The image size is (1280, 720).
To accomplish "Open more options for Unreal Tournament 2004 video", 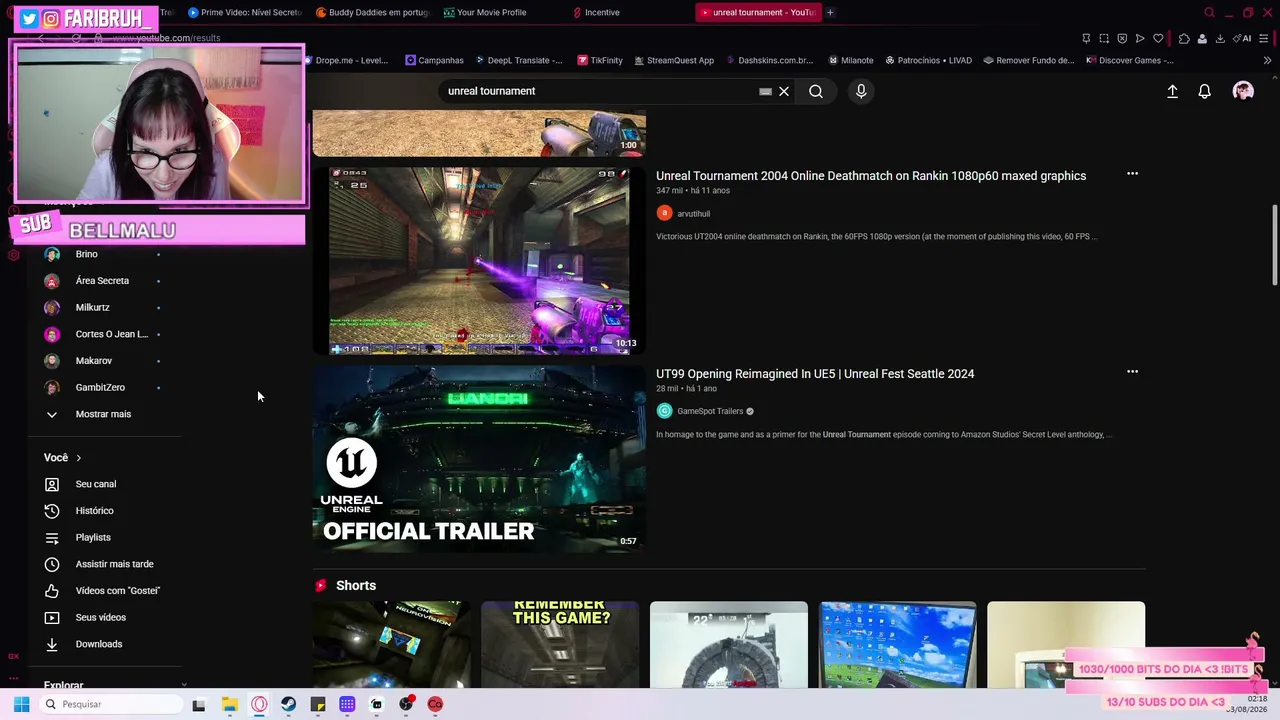I will pos(1132,174).
